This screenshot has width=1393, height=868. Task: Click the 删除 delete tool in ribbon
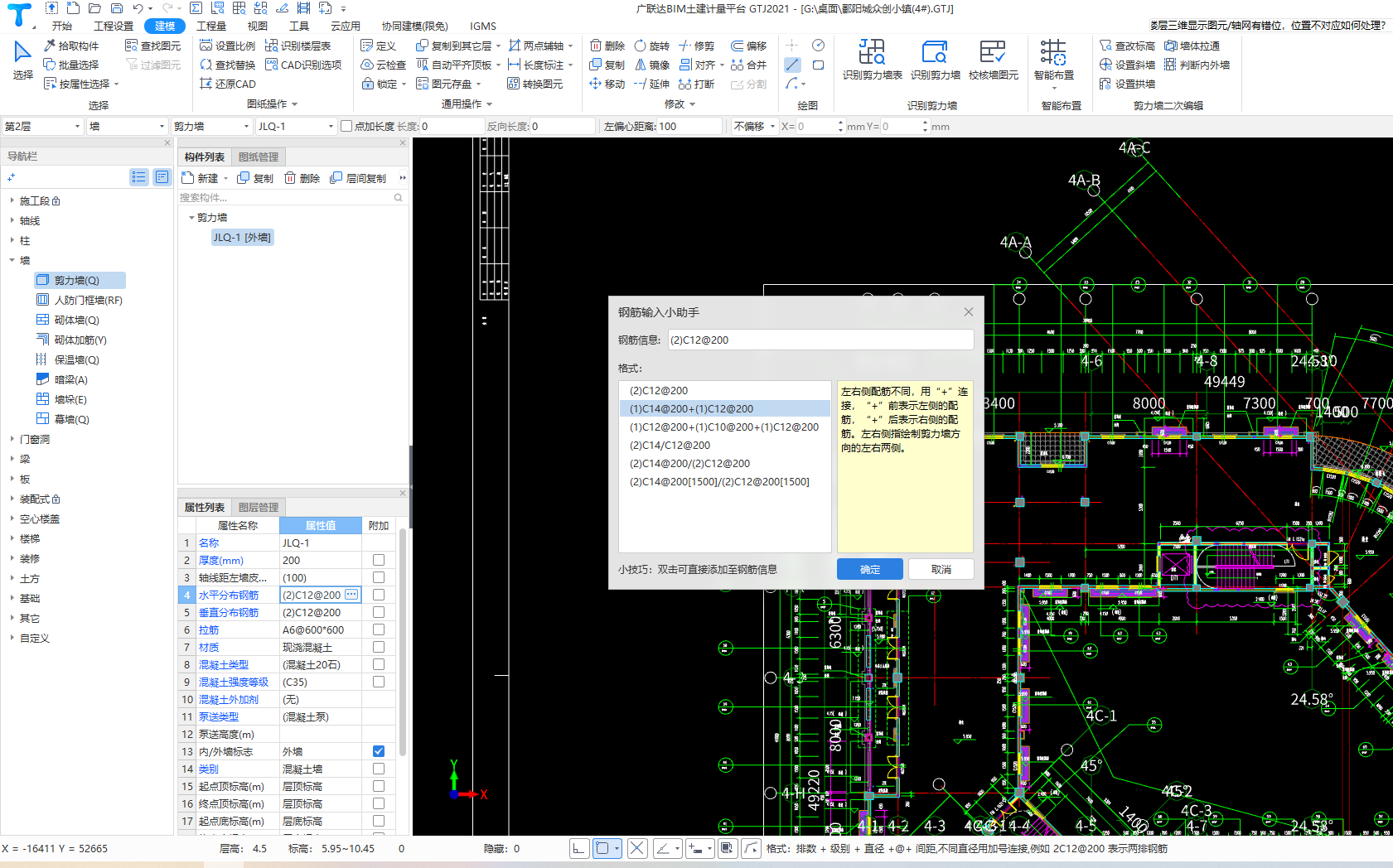(607, 46)
